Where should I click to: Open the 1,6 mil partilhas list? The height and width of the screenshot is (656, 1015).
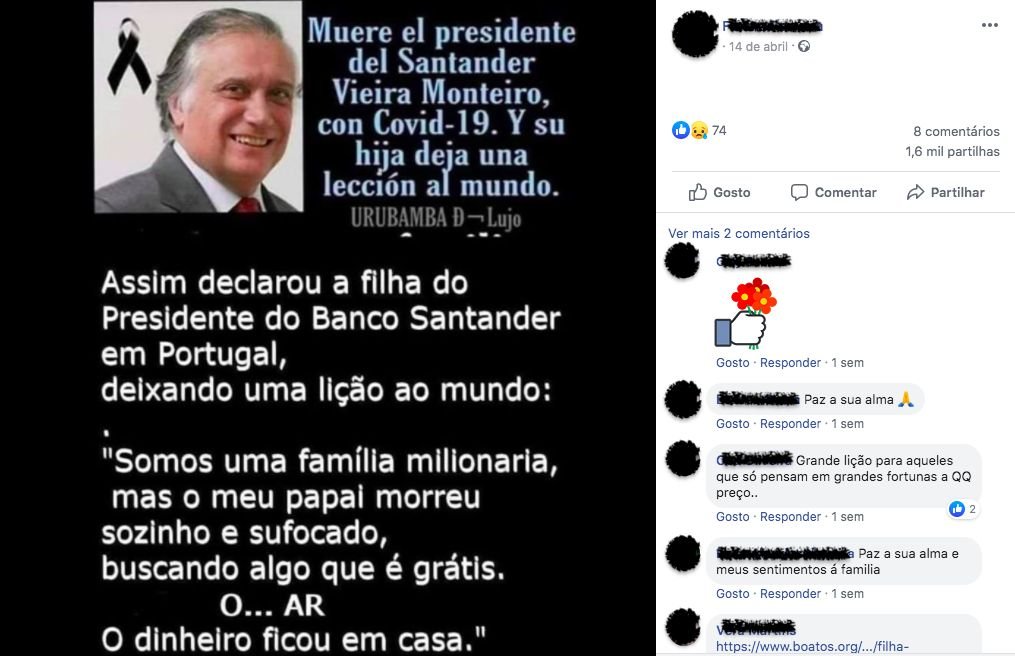click(x=952, y=152)
